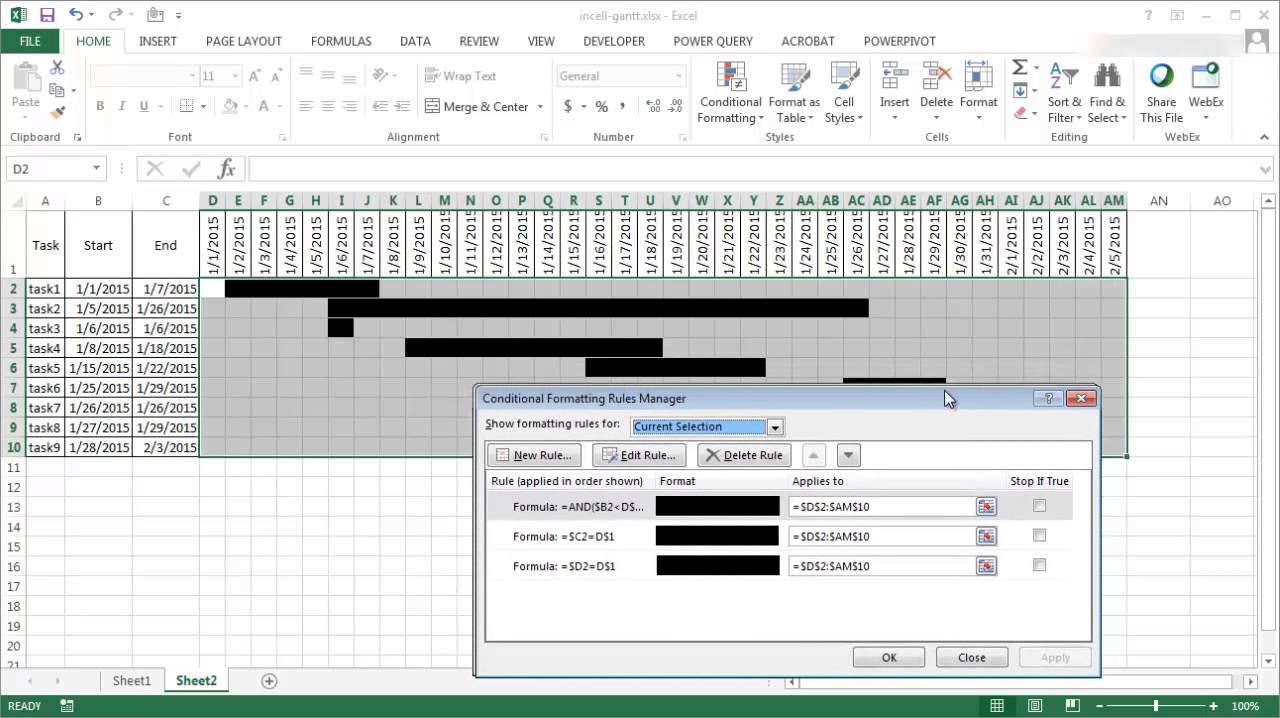This screenshot has width=1280, height=718.
Task: Click the Edit Rule button
Action: pyautogui.click(x=639, y=455)
